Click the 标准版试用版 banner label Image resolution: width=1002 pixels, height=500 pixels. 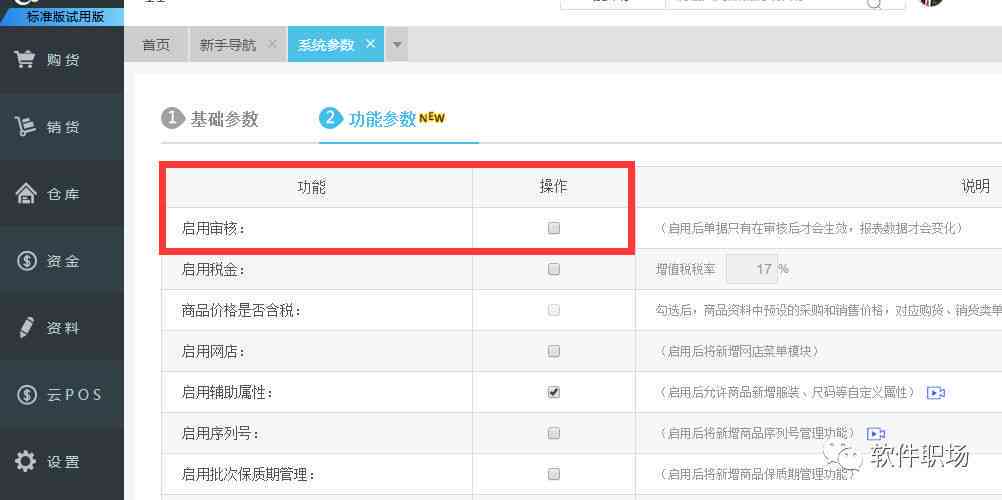coord(65,16)
